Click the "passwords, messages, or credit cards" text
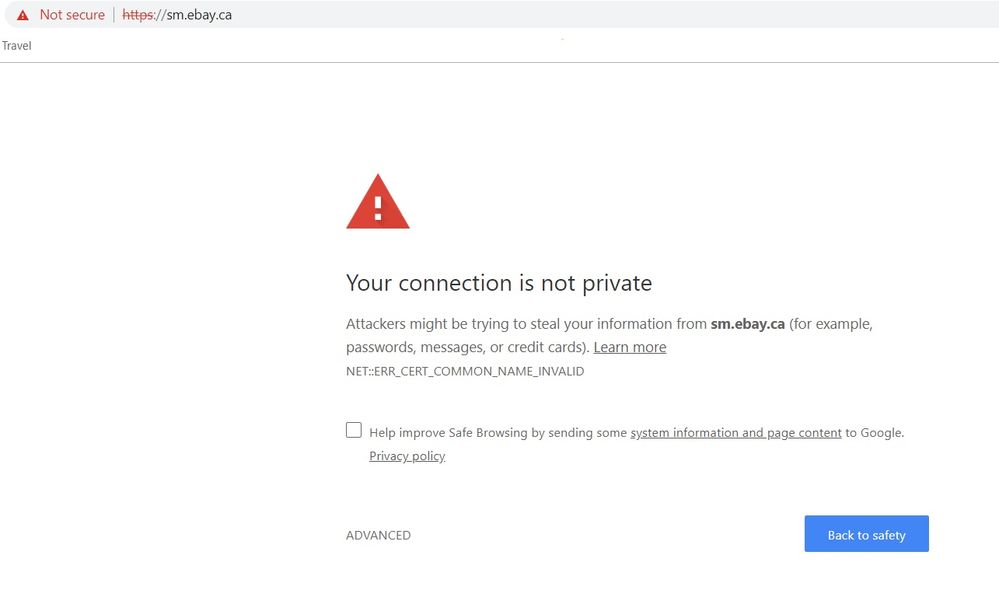Screen dimensions: 999x597 click(467, 347)
